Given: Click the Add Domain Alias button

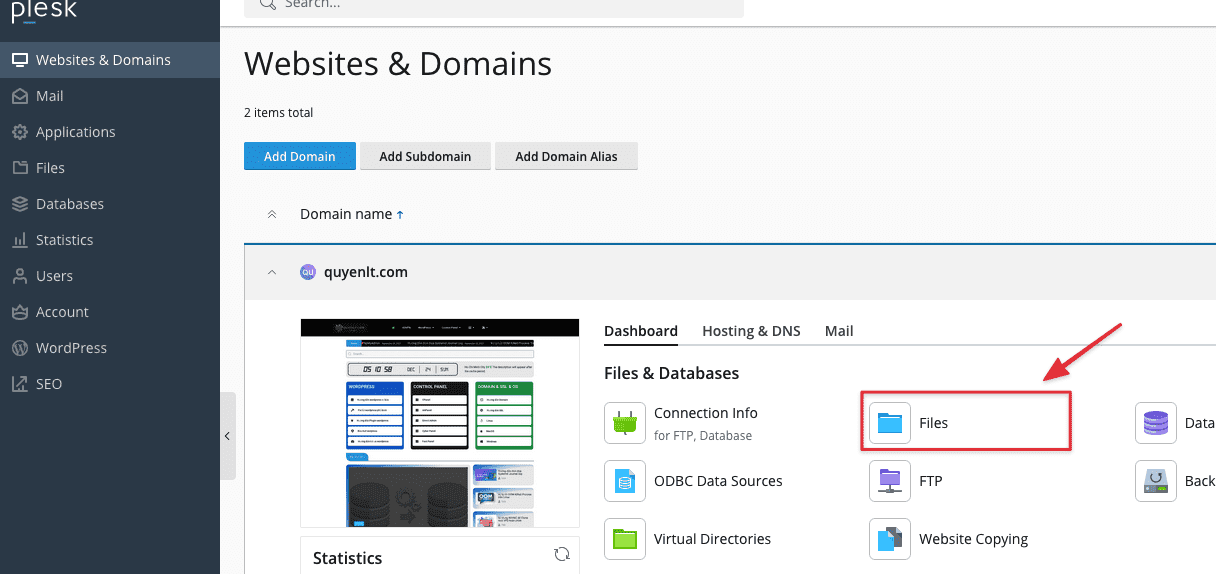Looking at the screenshot, I should [x=566, y=156].
